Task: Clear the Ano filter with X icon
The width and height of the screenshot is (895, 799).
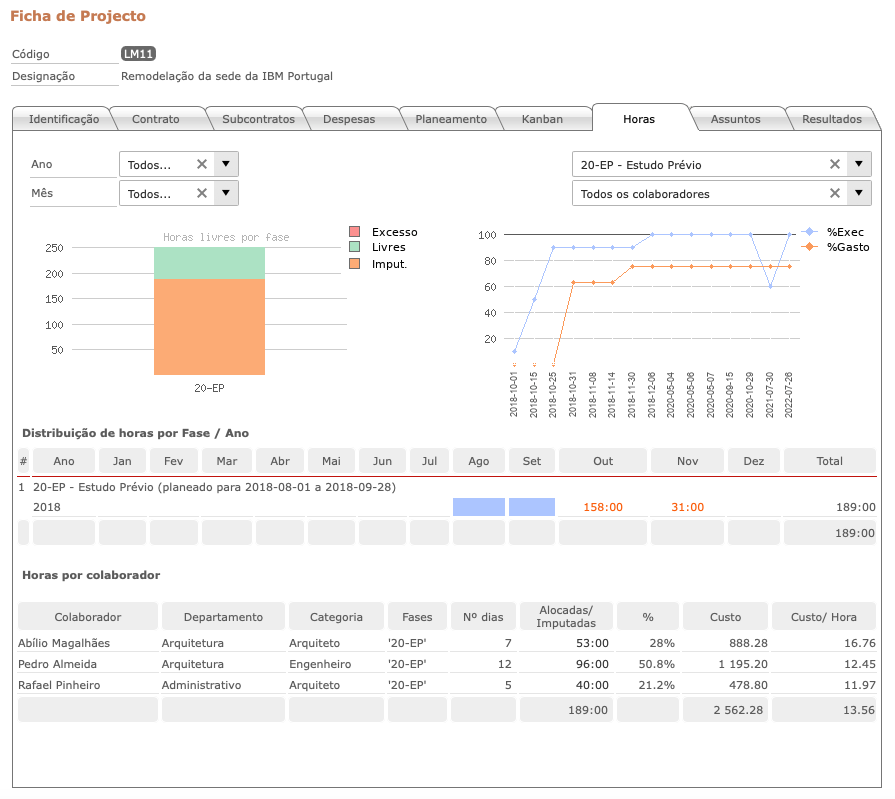Action: [x=201, y=165]
